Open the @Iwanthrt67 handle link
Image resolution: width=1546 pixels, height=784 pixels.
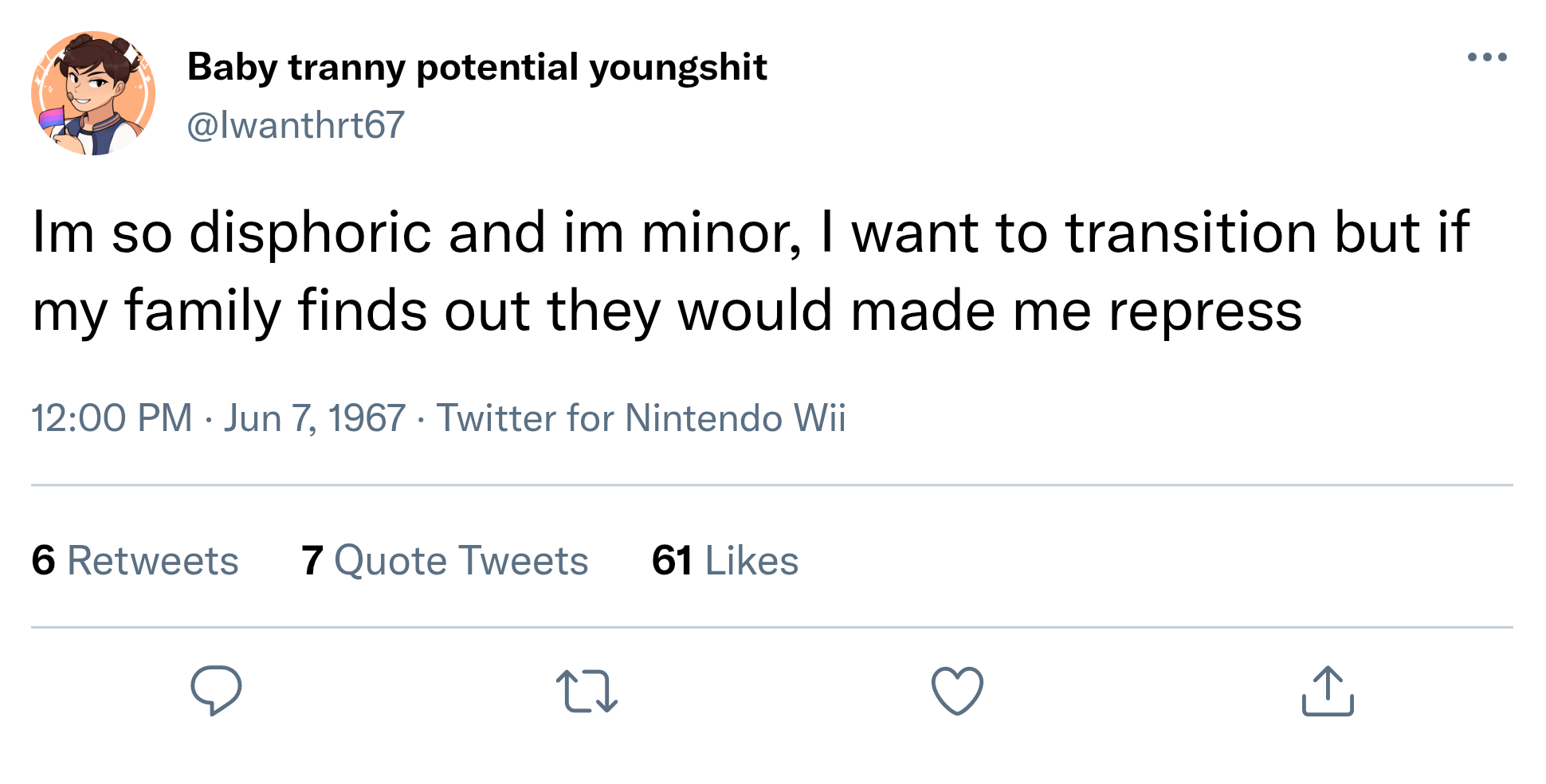pyautogui.click(x=296, y=125)
